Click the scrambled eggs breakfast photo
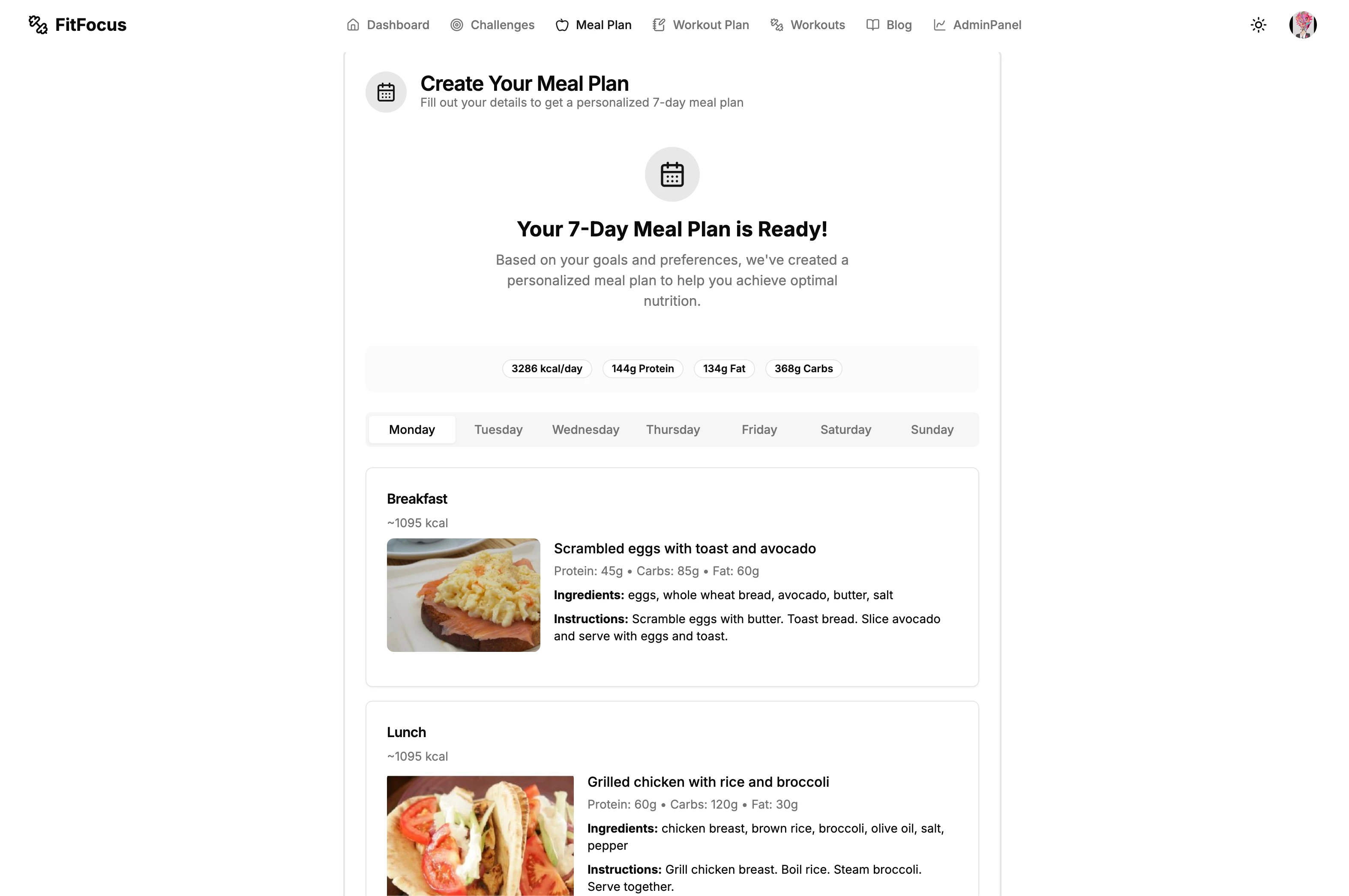The height and width of the screenshot is (896, 1349). (464, 595)
